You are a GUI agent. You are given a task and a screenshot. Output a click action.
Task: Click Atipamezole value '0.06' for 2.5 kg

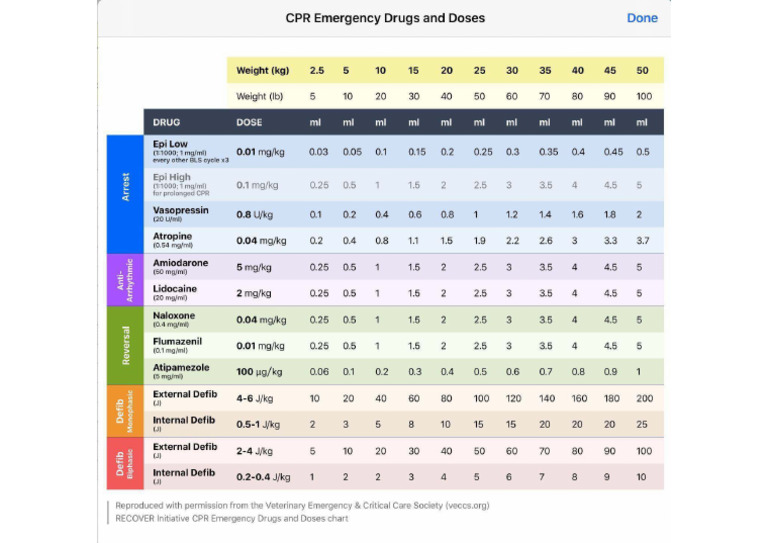pos(319,372)
